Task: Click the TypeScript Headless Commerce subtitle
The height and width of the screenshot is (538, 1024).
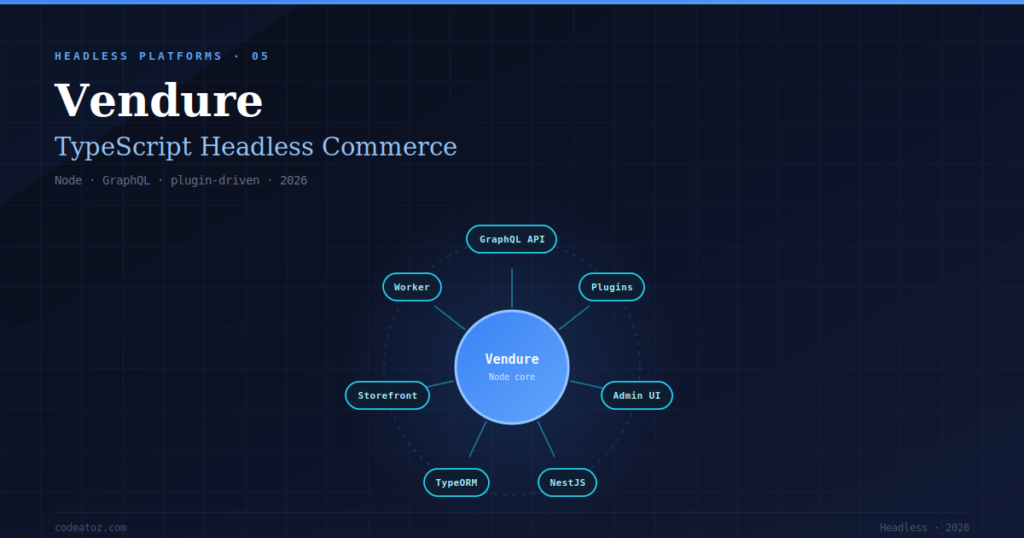Action: (255, 147)
